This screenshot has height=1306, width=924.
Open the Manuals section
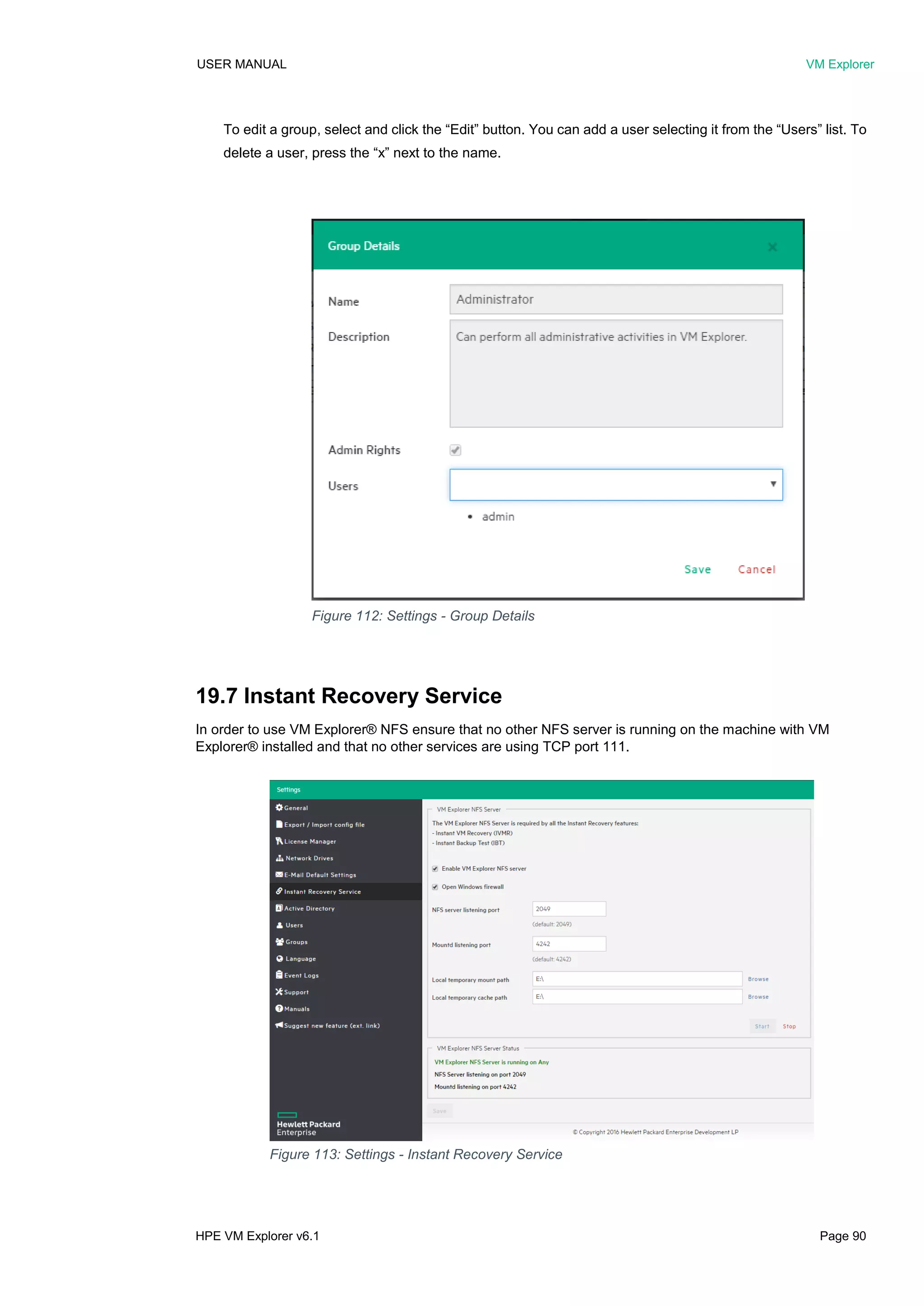click(x=296, y=1009)
